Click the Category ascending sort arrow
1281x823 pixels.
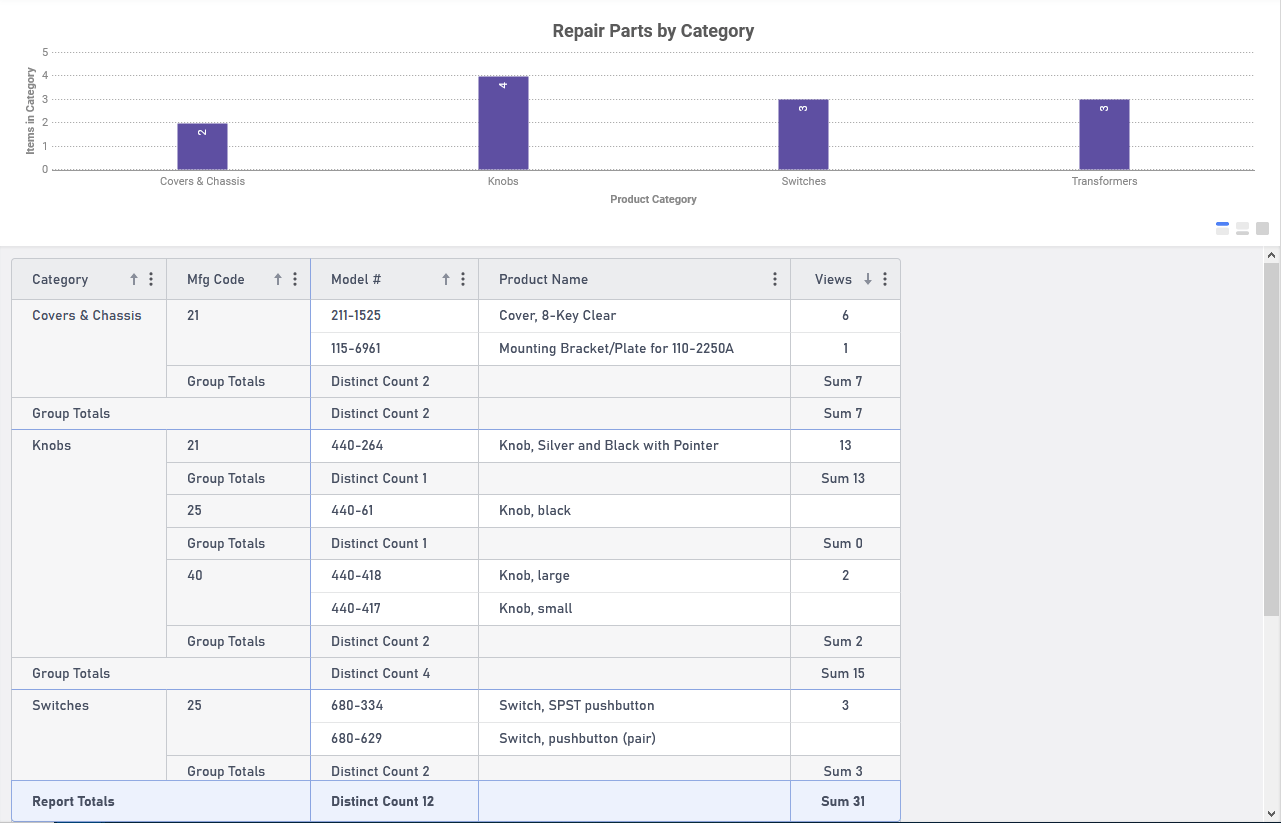pos(134,279)
